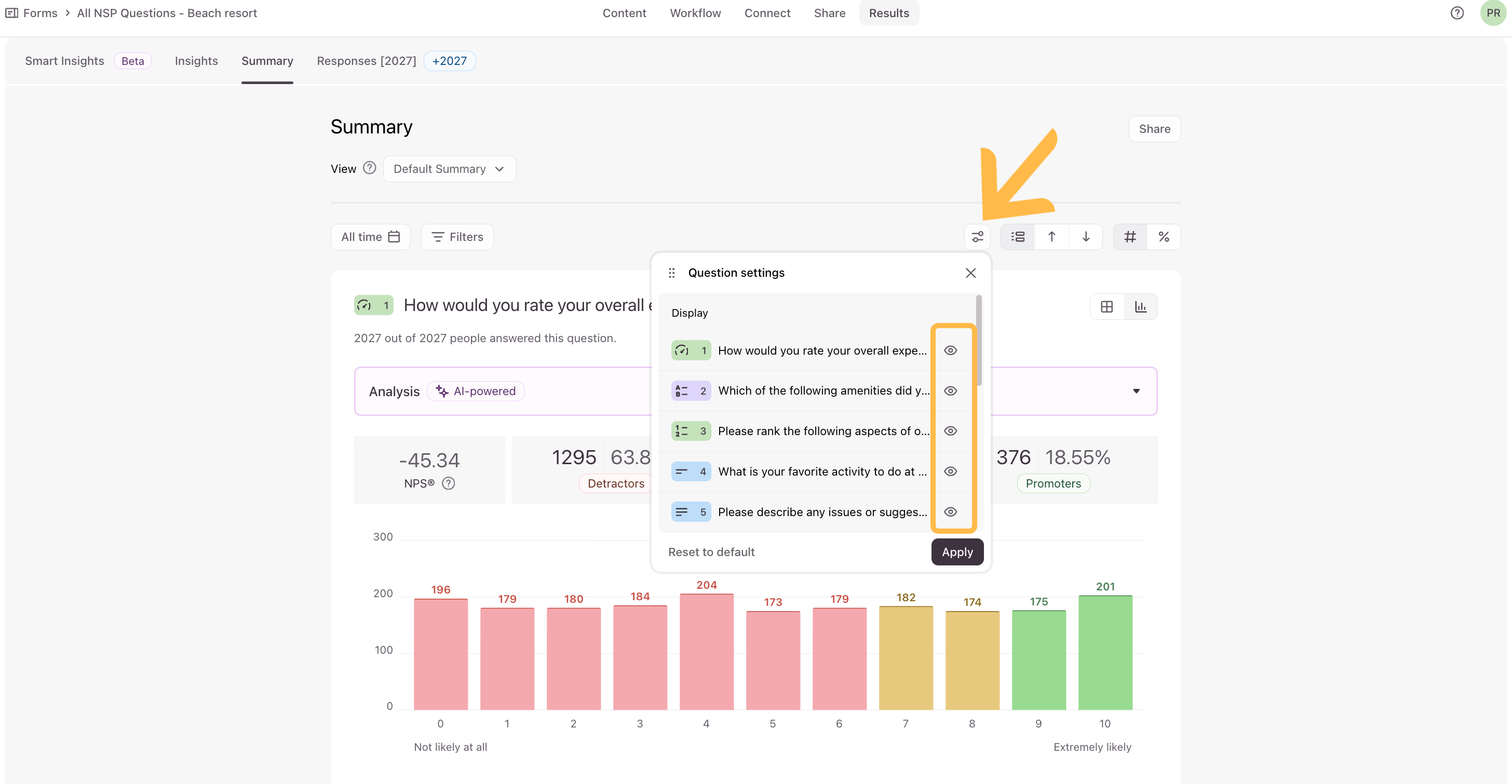Open the Default Summary view dropdown

[449, 169]
